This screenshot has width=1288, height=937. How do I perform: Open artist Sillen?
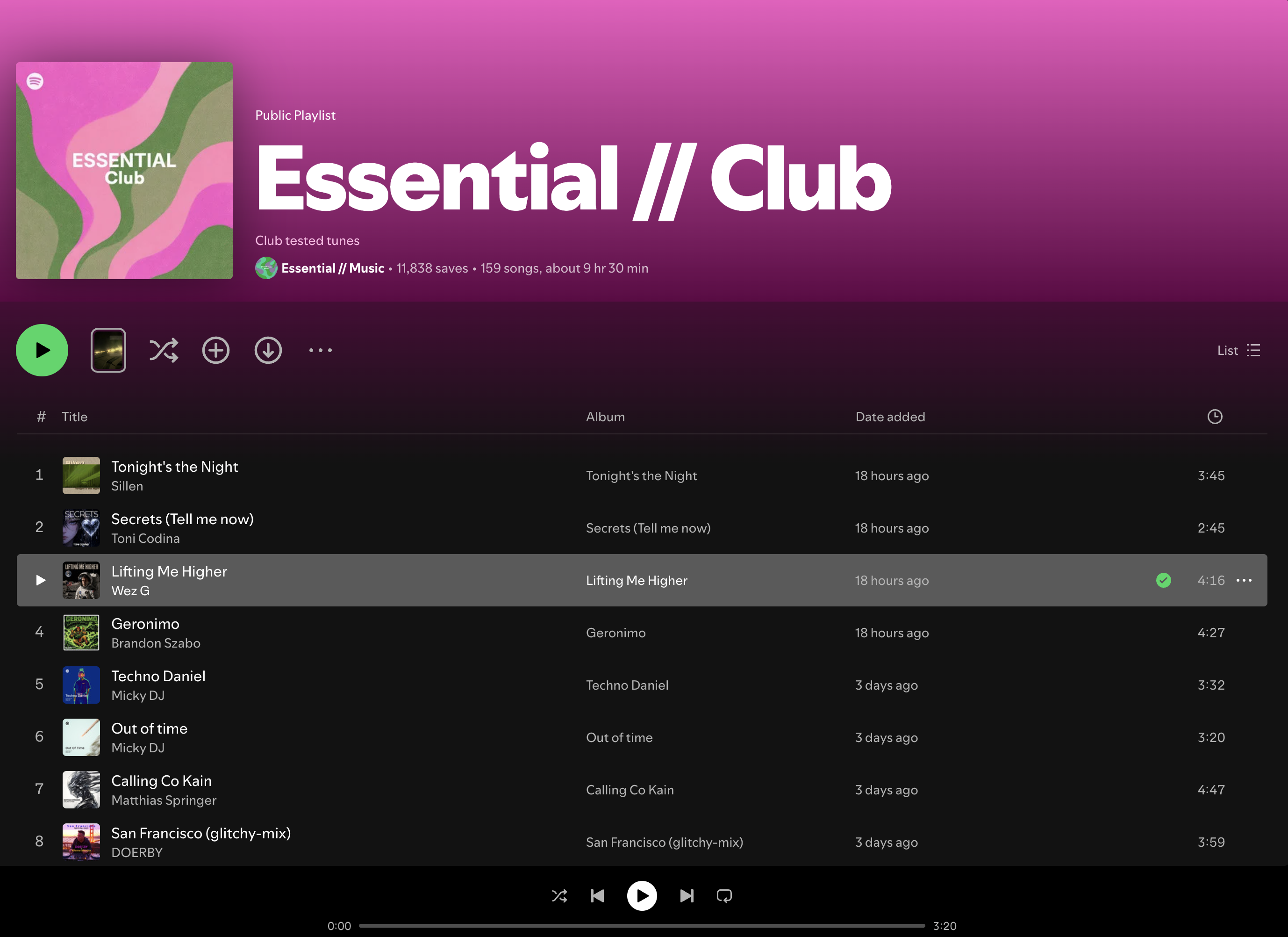(127, 486)
